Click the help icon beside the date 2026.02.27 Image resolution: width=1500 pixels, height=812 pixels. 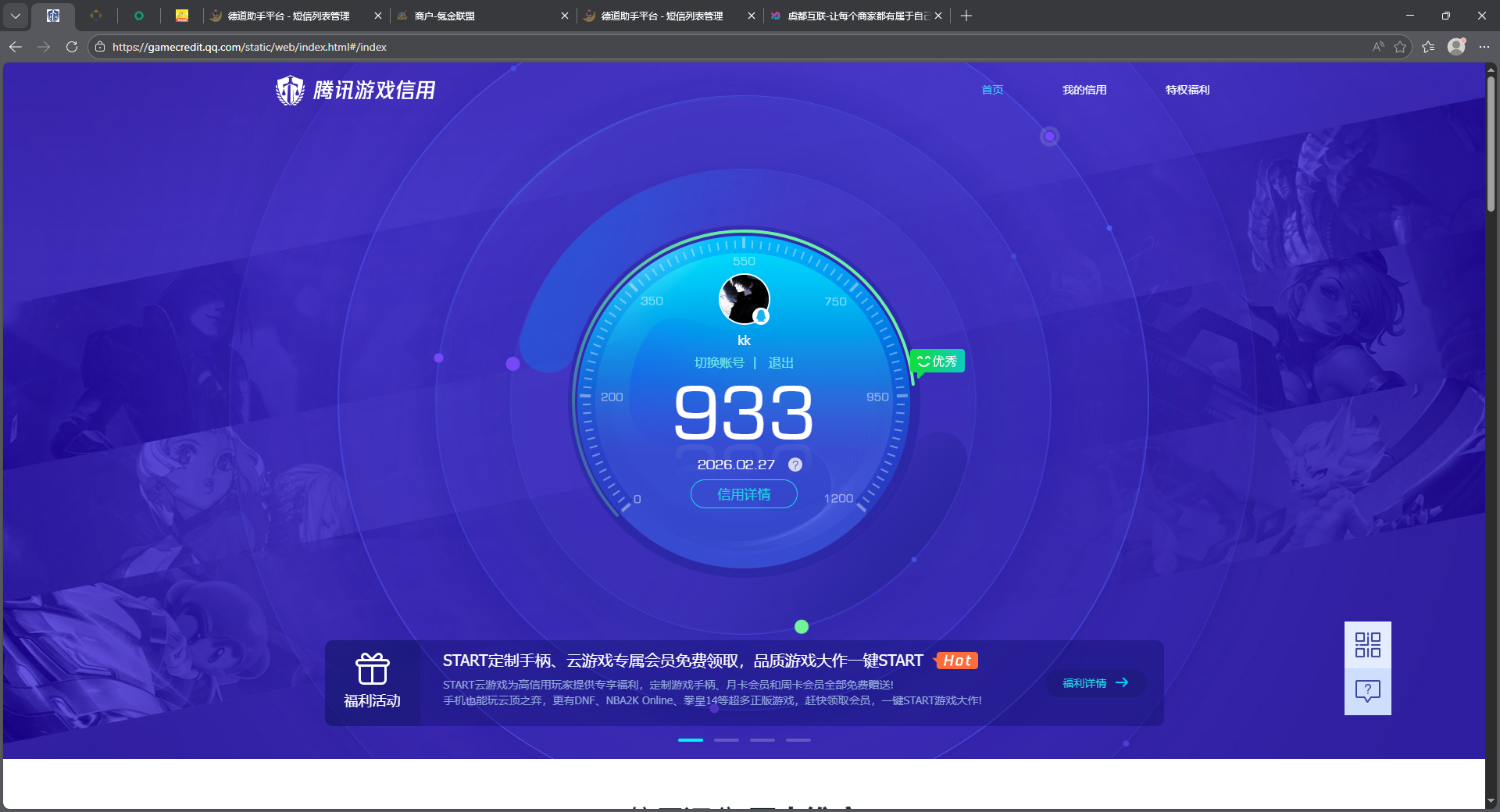[795, 465]
